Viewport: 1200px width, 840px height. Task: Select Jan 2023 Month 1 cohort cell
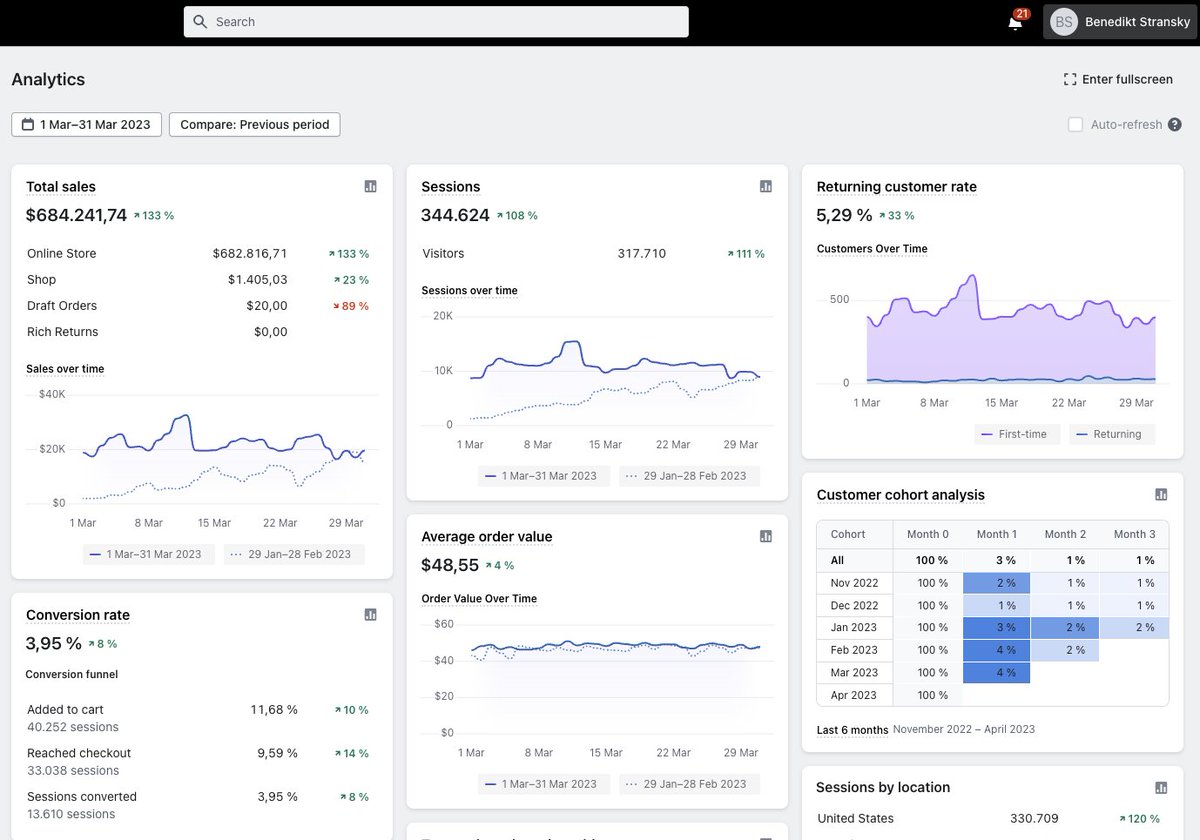996,628
